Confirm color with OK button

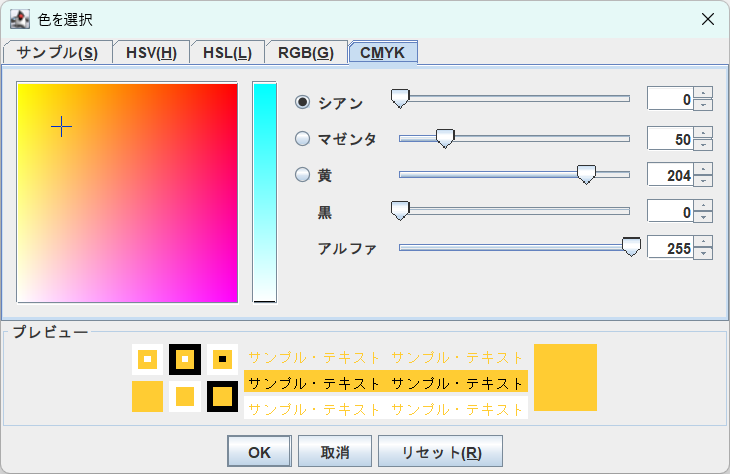[x=259, y=452]
